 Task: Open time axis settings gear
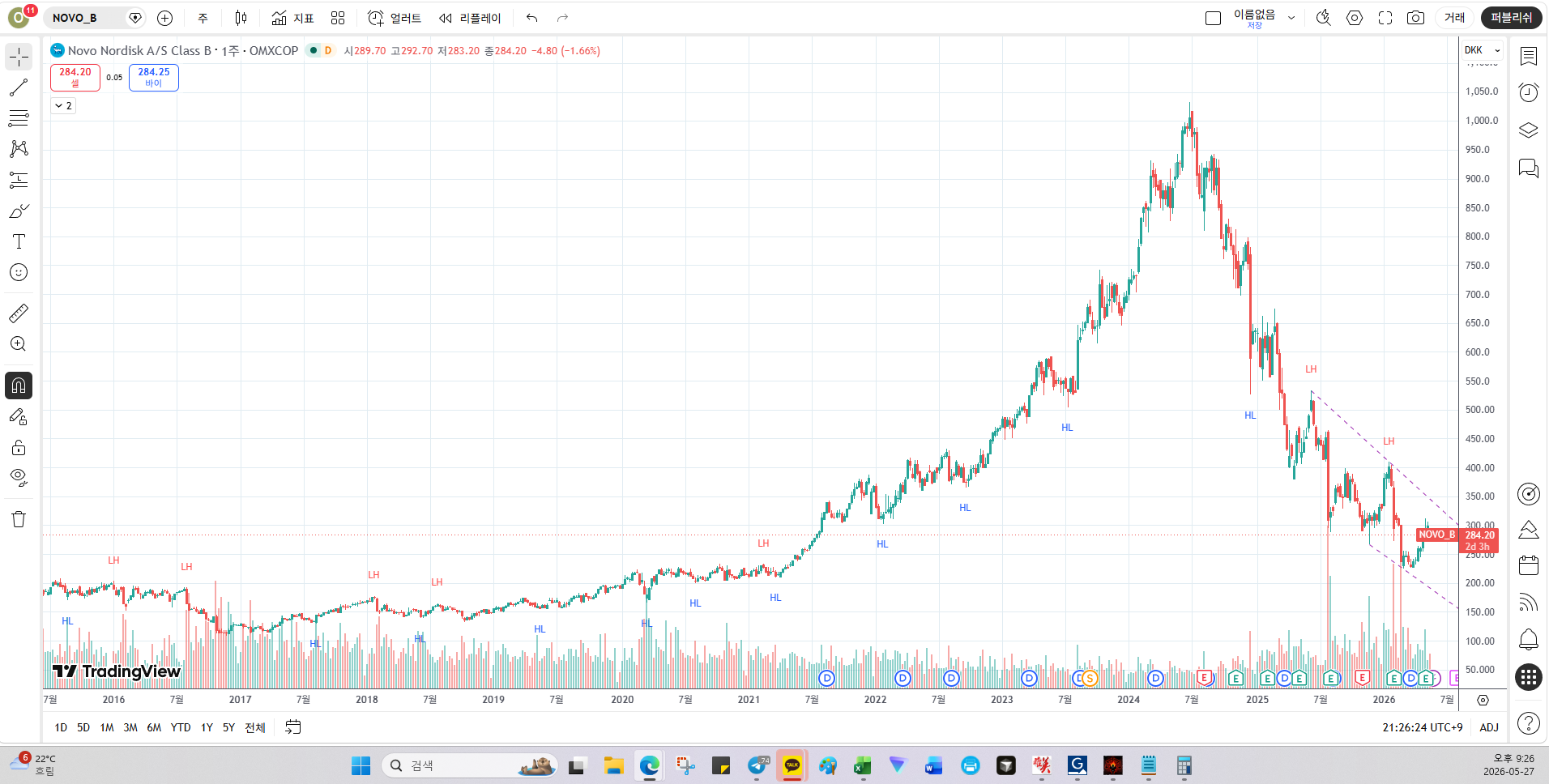[x=1483, y=700]
